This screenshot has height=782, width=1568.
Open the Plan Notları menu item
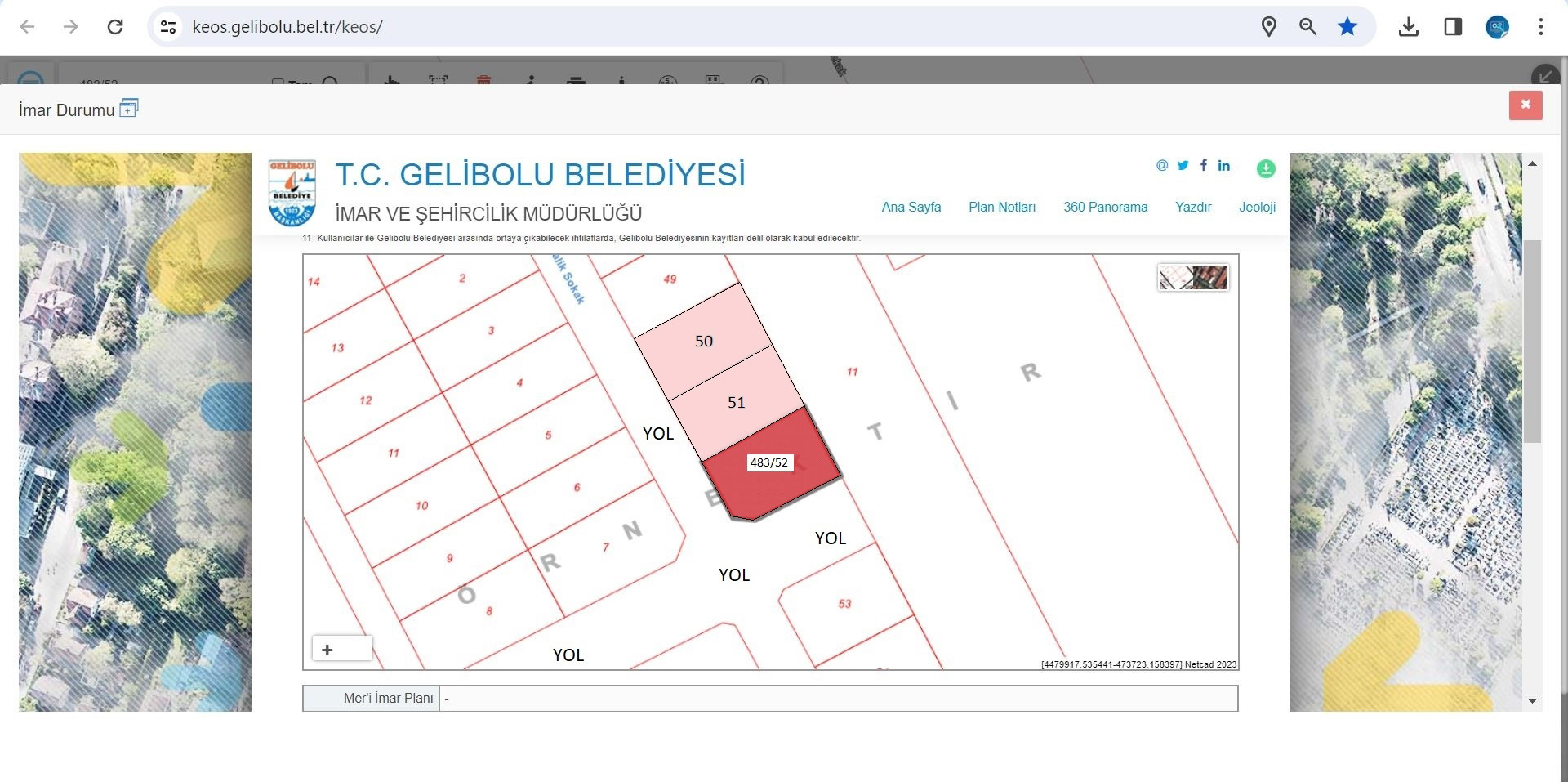coord(1001,208)
